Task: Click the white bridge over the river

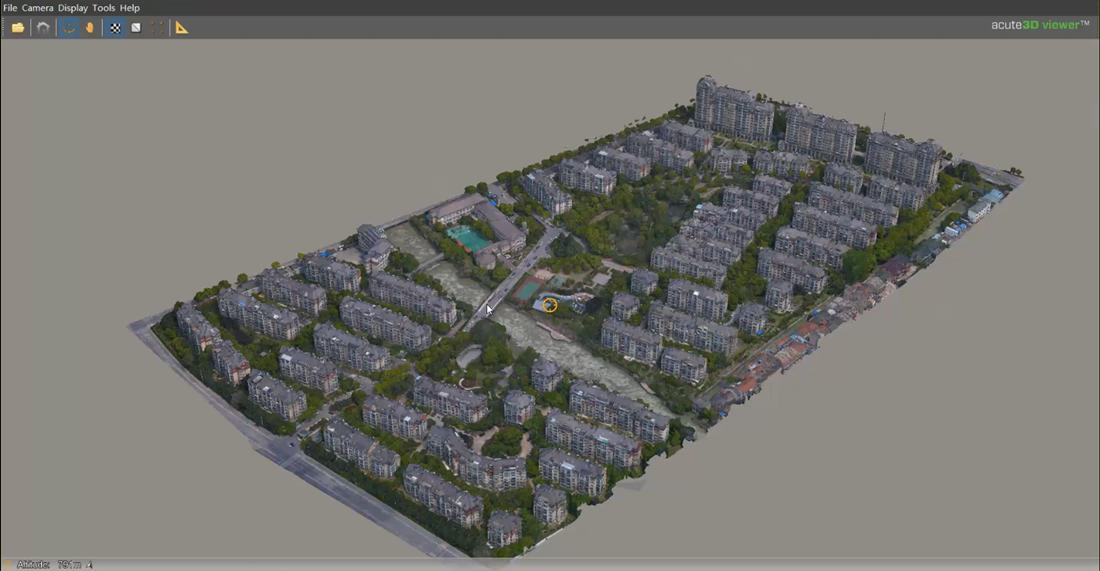Action: tap(490, 301)
